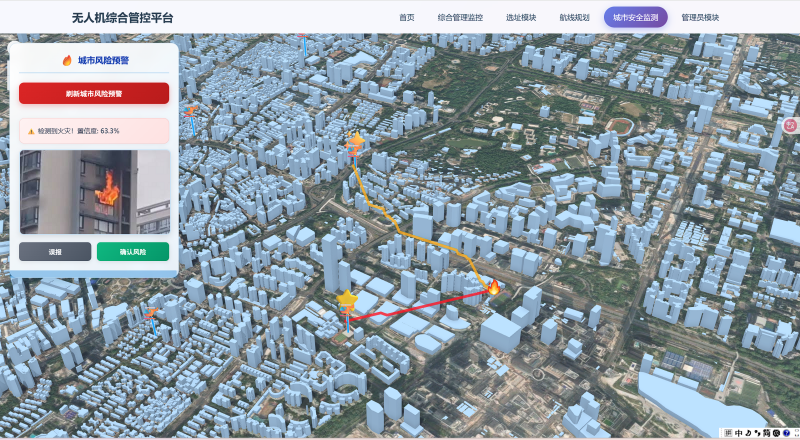Click the red 刷新城市风险预警 button
Image resolution: width=800 pixels, height=440 pixels.
tap(94, 93)
